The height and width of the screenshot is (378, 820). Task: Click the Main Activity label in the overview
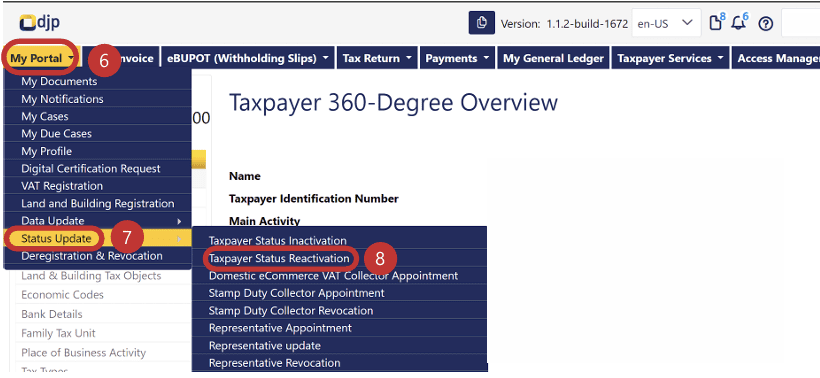265,221
